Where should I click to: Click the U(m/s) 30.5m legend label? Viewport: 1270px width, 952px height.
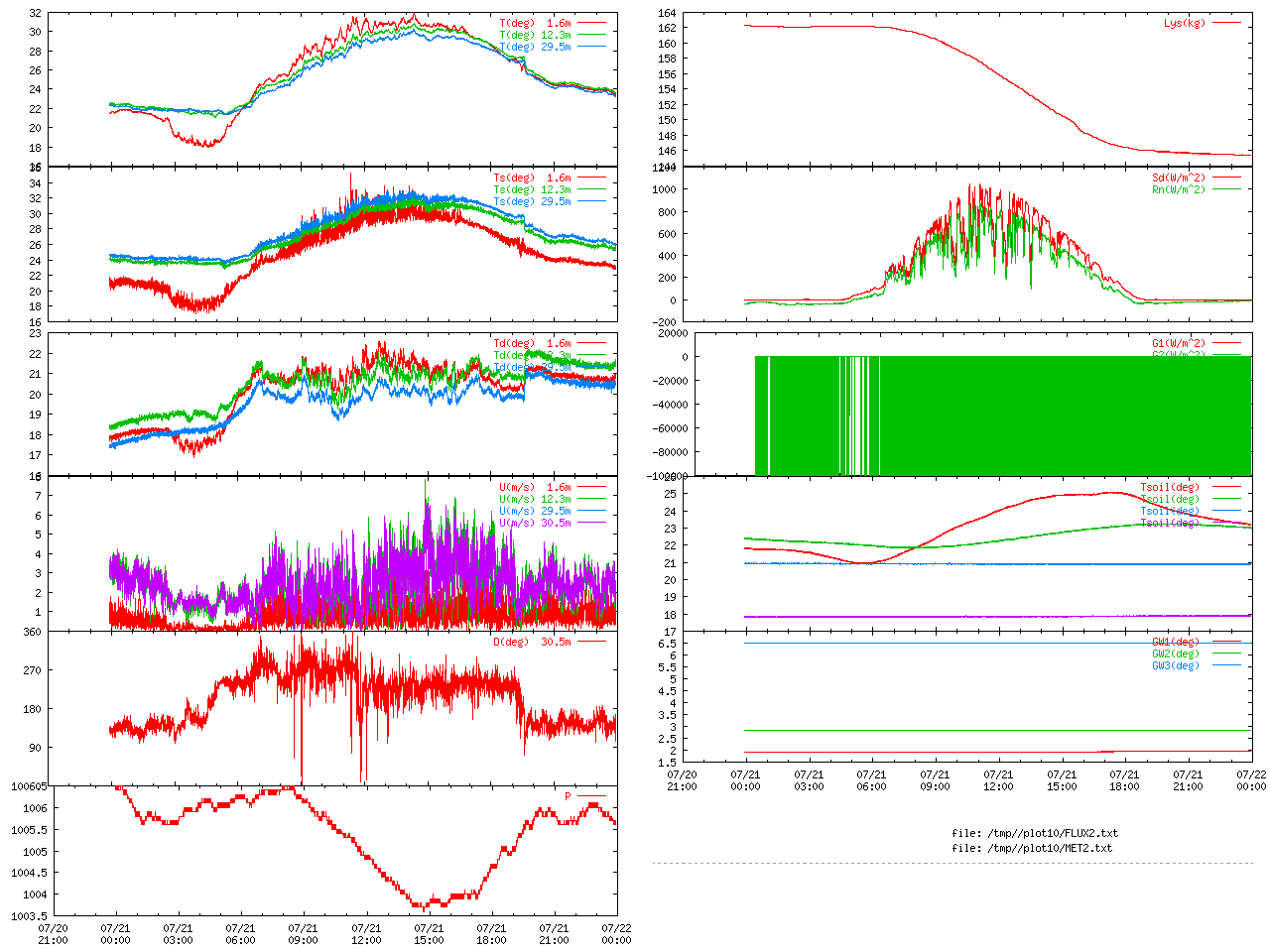[x=535, y=523]
